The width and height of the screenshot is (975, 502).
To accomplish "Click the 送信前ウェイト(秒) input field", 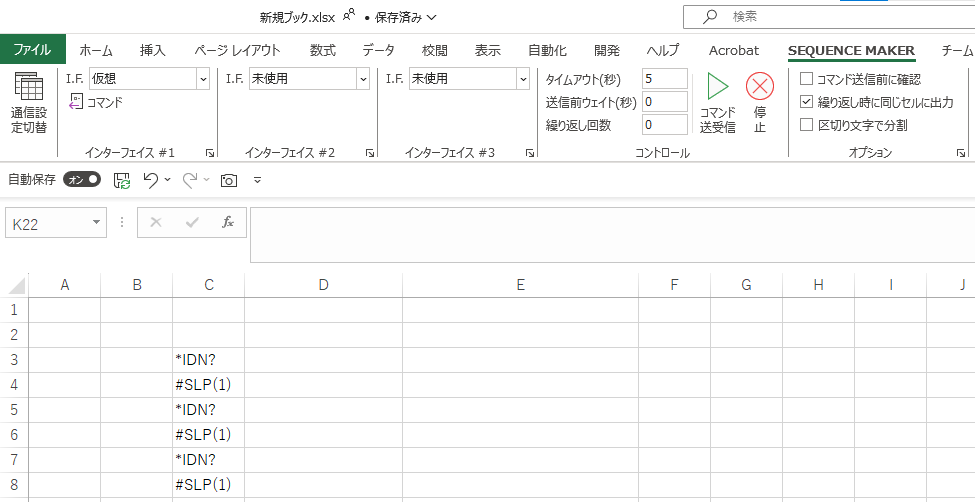I will 665,102.
